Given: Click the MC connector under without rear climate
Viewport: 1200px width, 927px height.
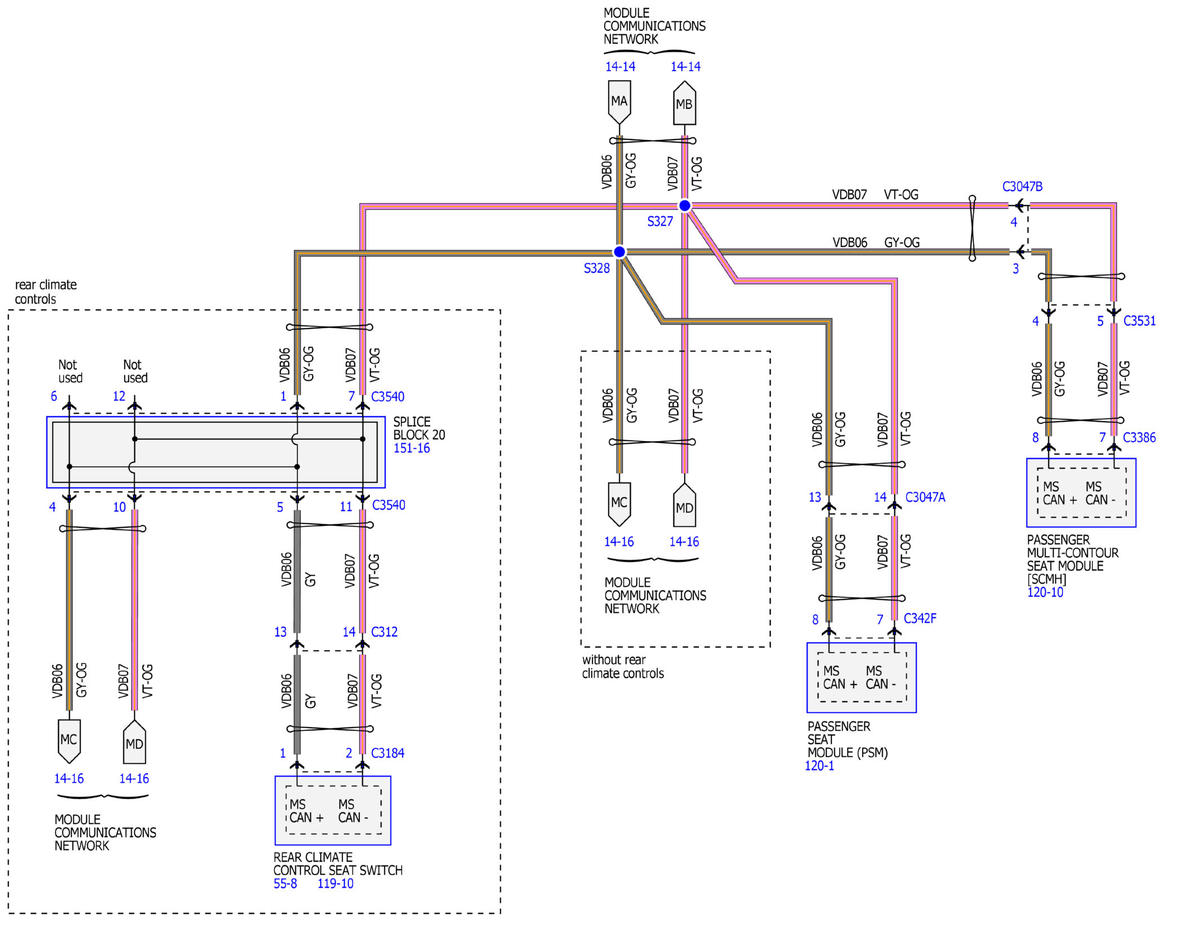Looking at the screenshot, I should (x=619, y=505).
